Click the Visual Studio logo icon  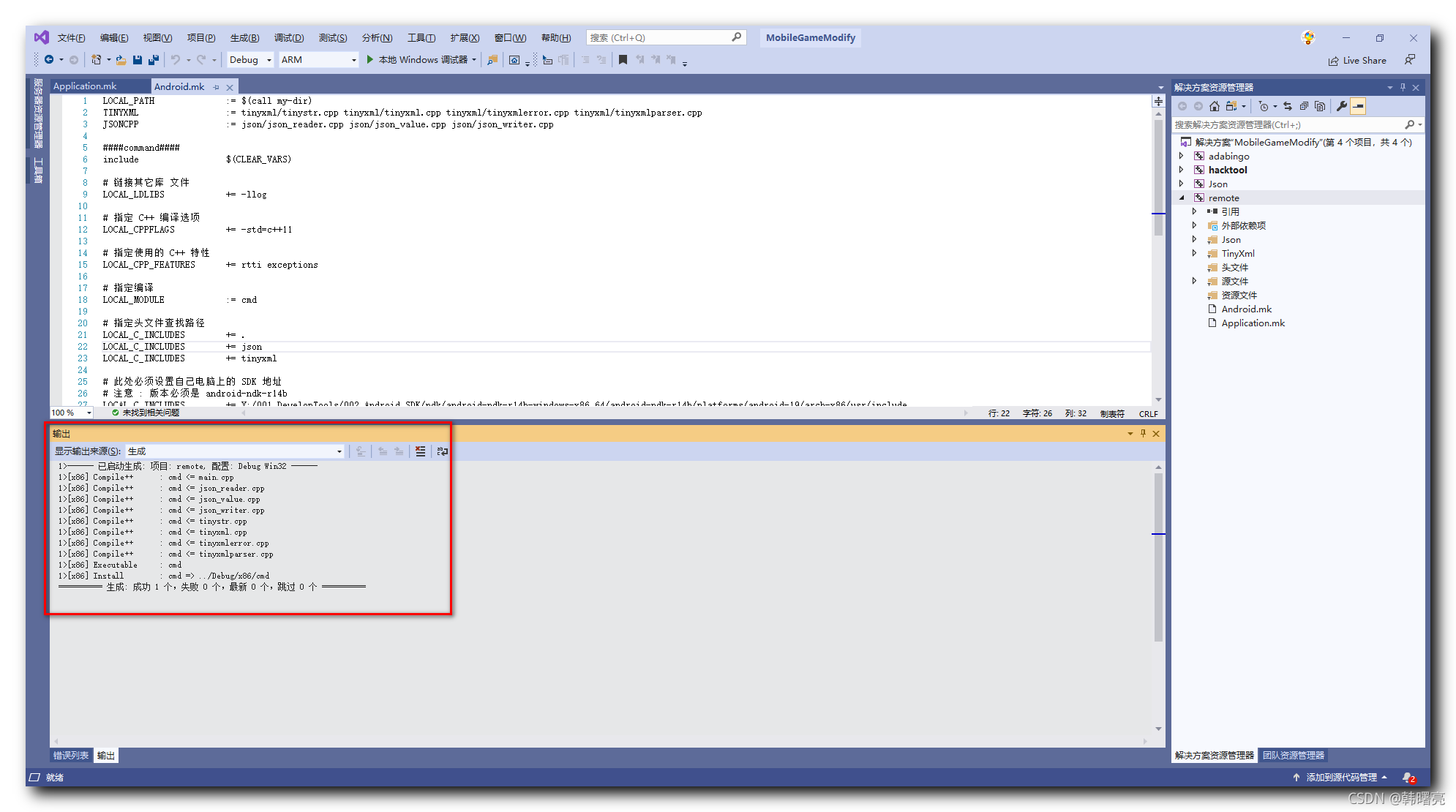tap(42, 37)
